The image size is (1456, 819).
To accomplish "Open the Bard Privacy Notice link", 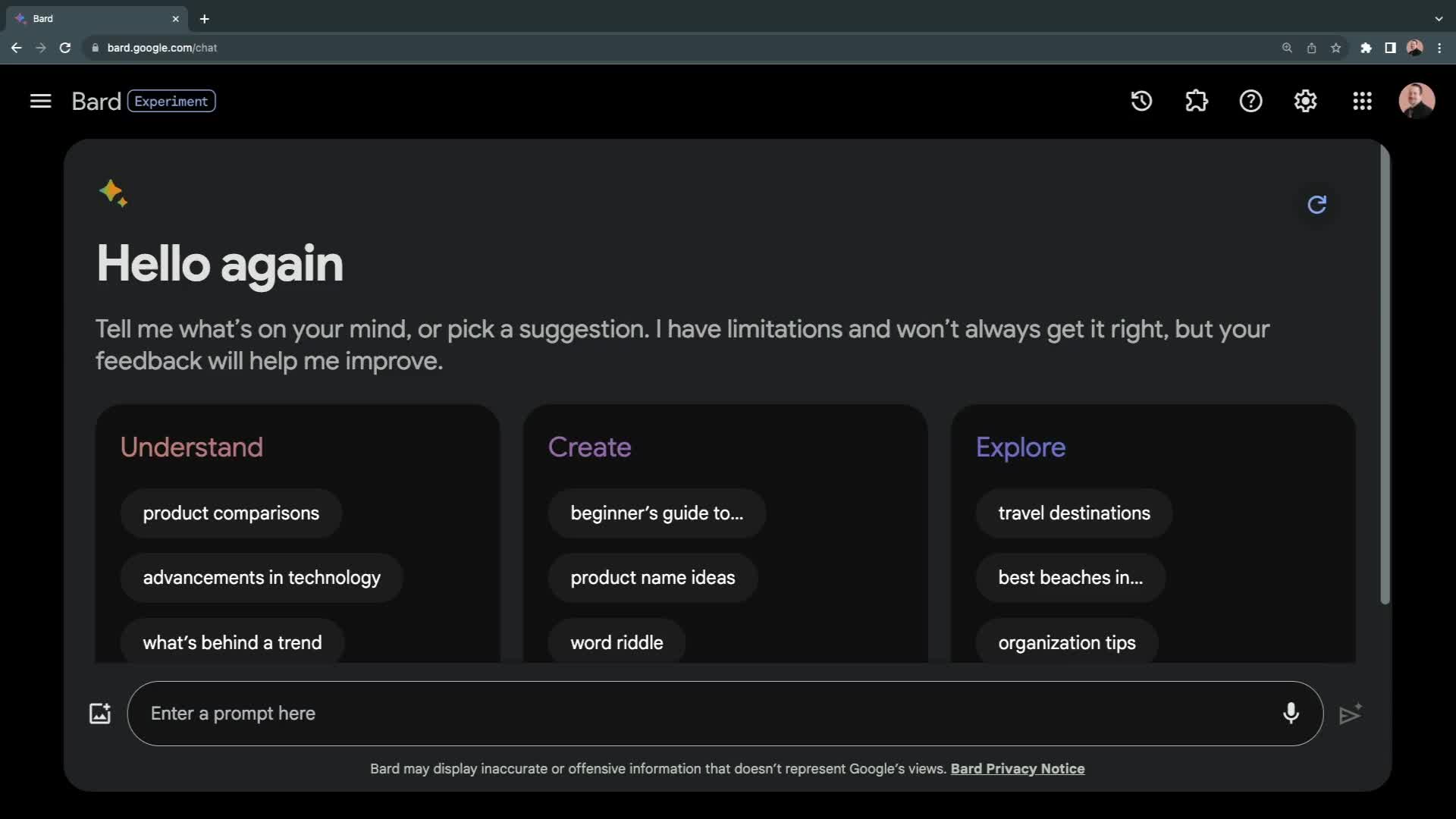I will click(1017, 768).
